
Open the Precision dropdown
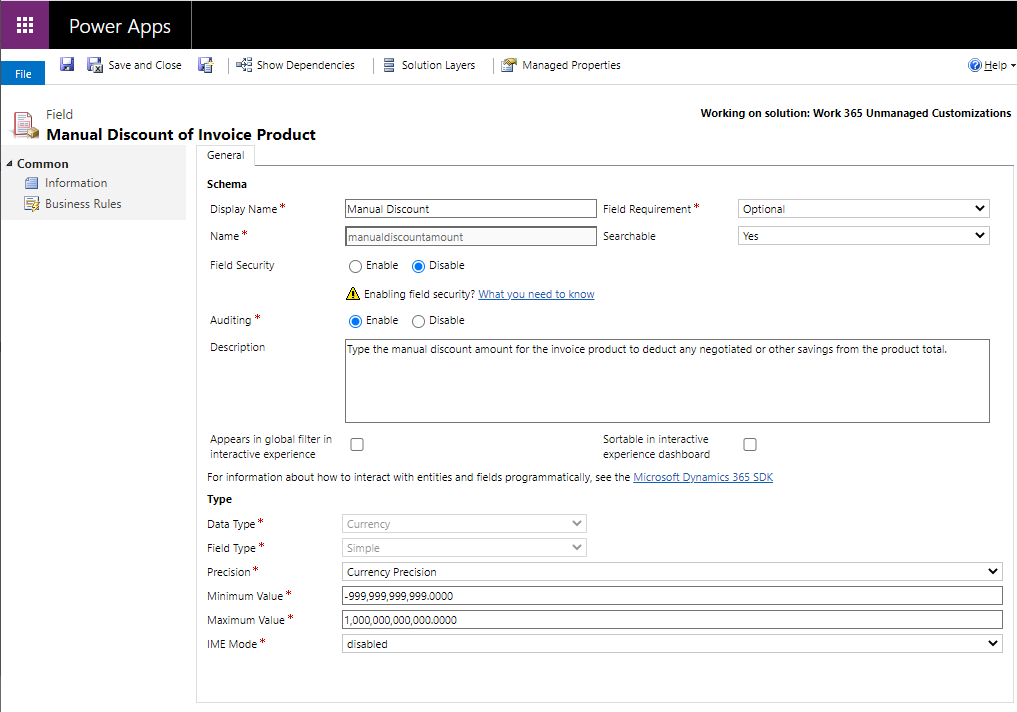pos(672,571)
